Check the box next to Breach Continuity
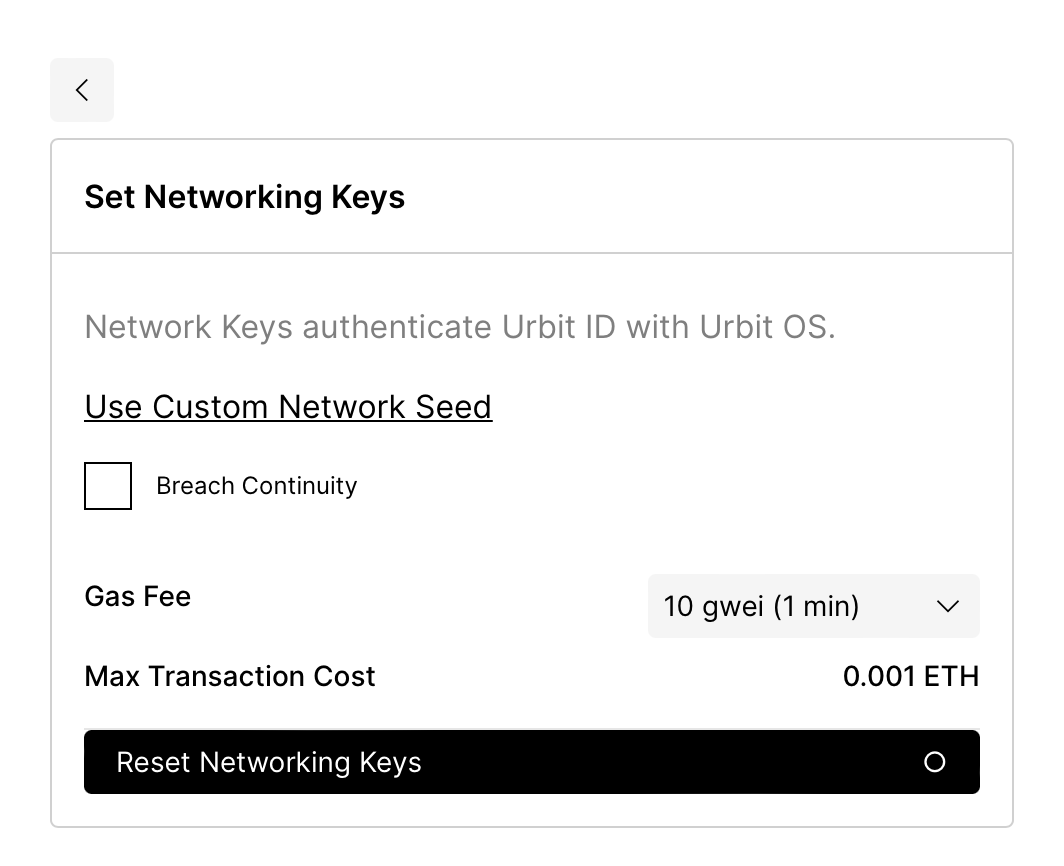This screenshot has width=1064, height=866. pyautogui.click(x=107, y=486)
